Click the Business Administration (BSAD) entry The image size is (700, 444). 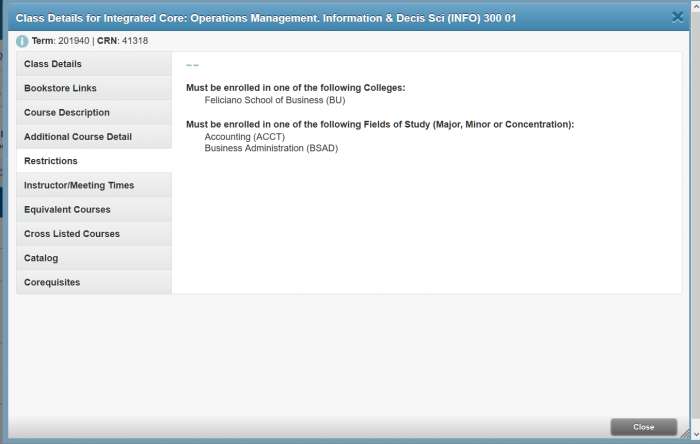click(271, 148)
